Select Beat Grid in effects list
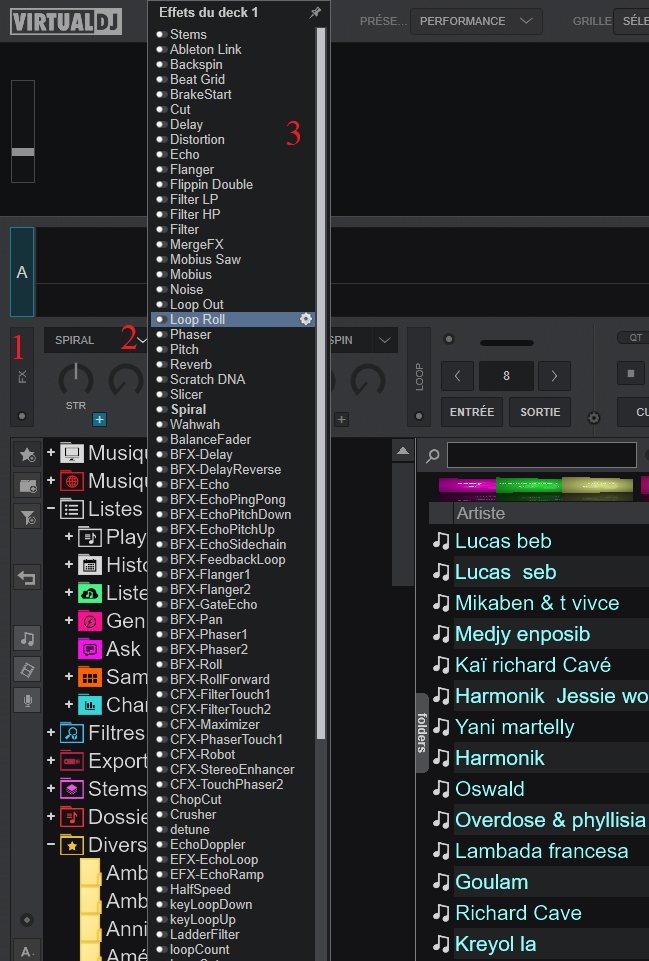The width and height of the screenshot is (649, 961). (x=197, y=80)
